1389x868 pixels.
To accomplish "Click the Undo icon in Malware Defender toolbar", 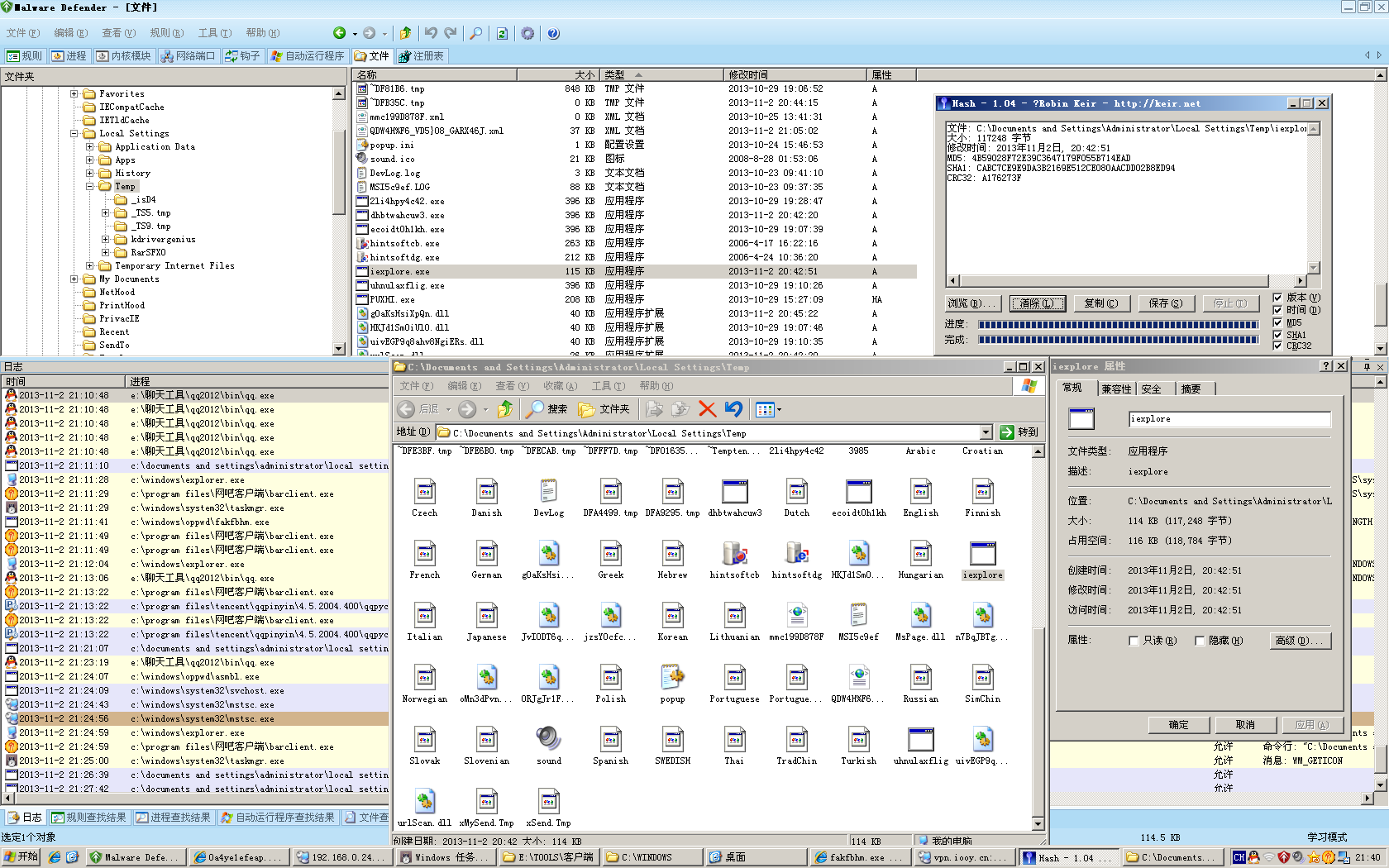I will [x=431, y=33].
